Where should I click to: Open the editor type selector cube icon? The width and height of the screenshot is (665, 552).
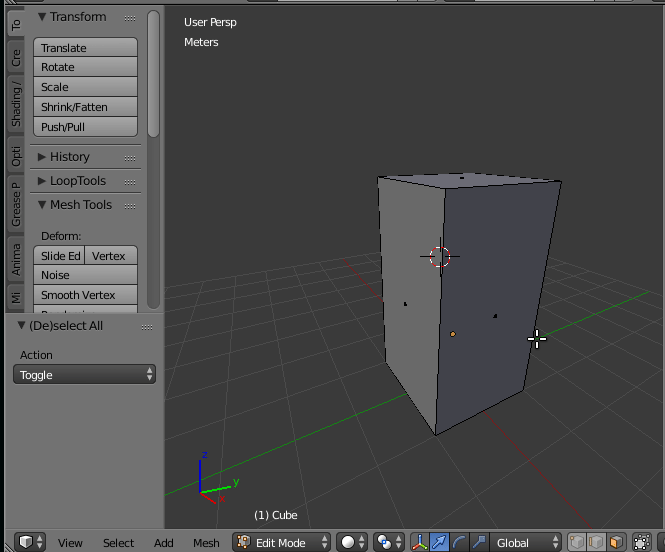pos(30,542)
